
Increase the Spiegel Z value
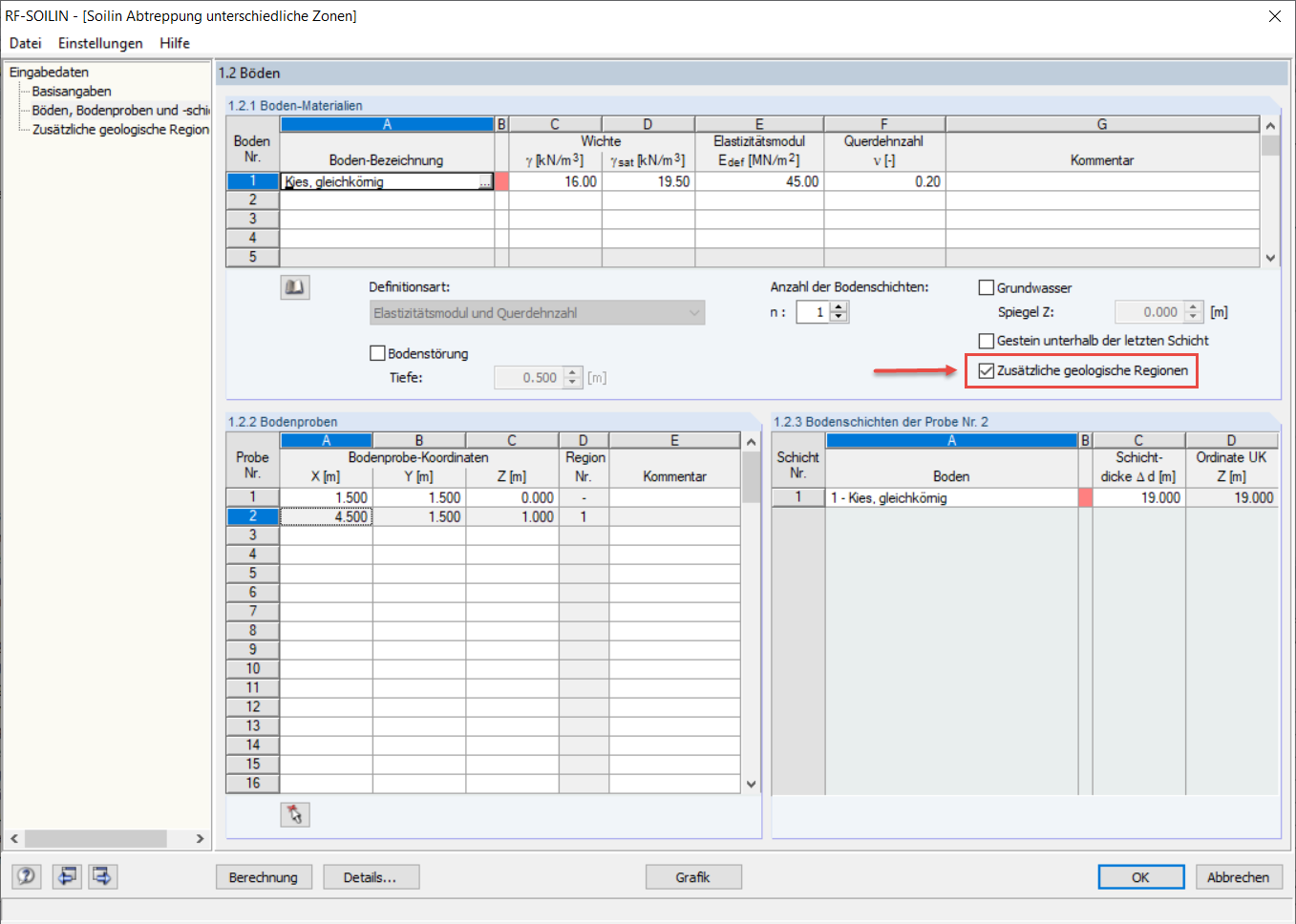(x=1193, y=306)
